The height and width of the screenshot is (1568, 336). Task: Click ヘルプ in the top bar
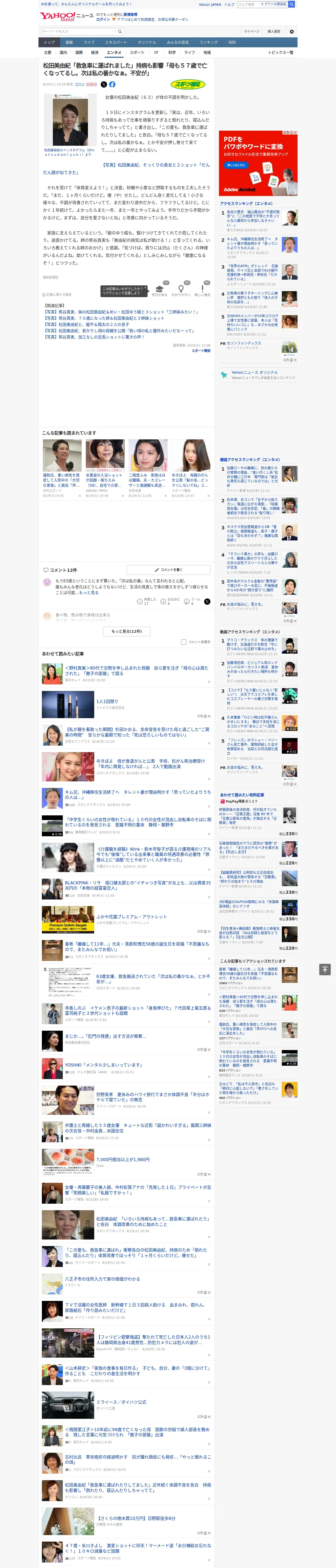[x=229, y=4]
